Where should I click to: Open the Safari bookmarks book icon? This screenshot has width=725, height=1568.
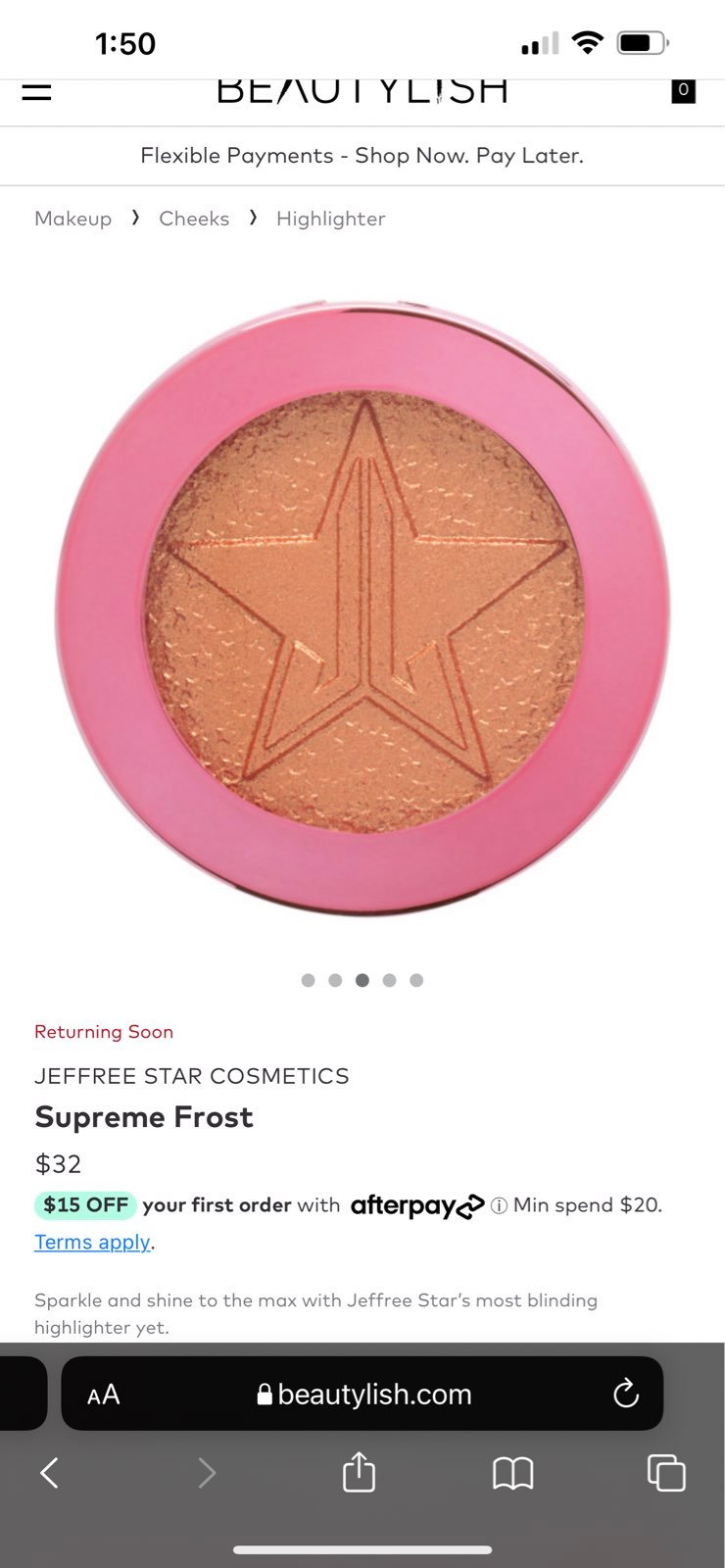(512, 1472)
